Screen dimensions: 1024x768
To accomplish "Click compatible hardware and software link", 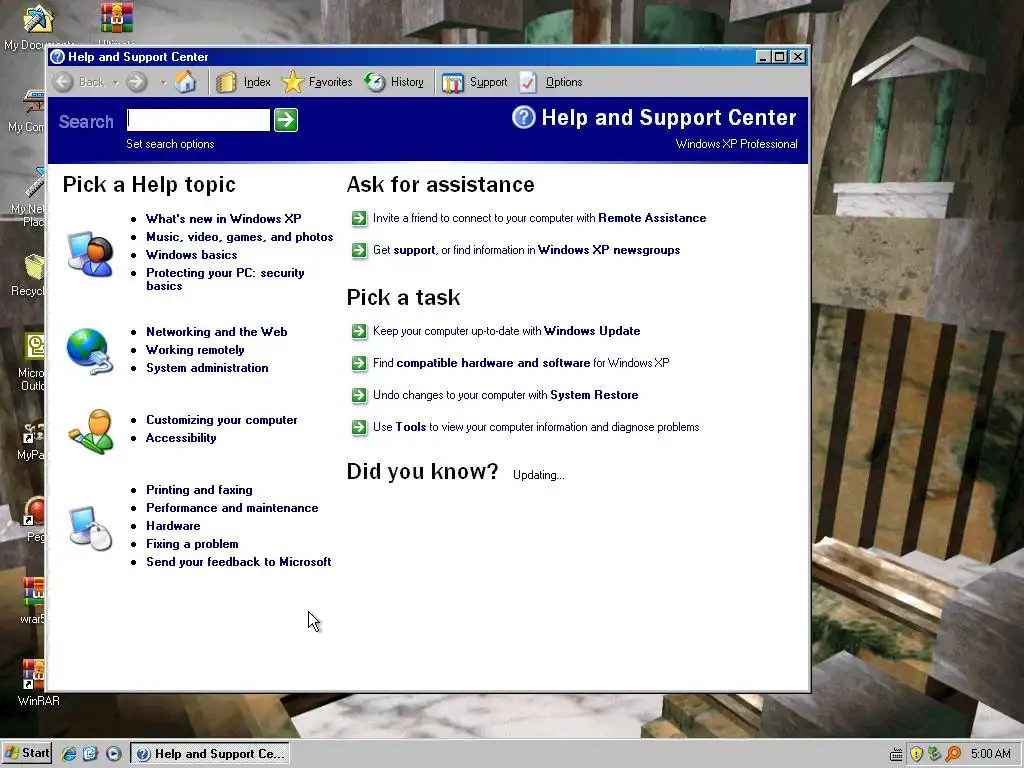I will pyautogui.click(x=493, y=363).
